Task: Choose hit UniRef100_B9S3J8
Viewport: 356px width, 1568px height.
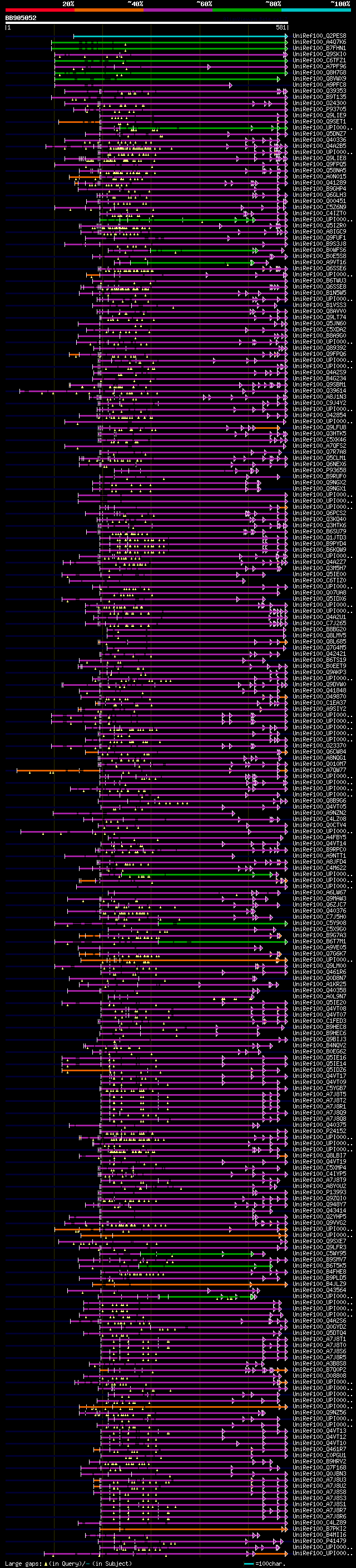Action: coord(319,244)
